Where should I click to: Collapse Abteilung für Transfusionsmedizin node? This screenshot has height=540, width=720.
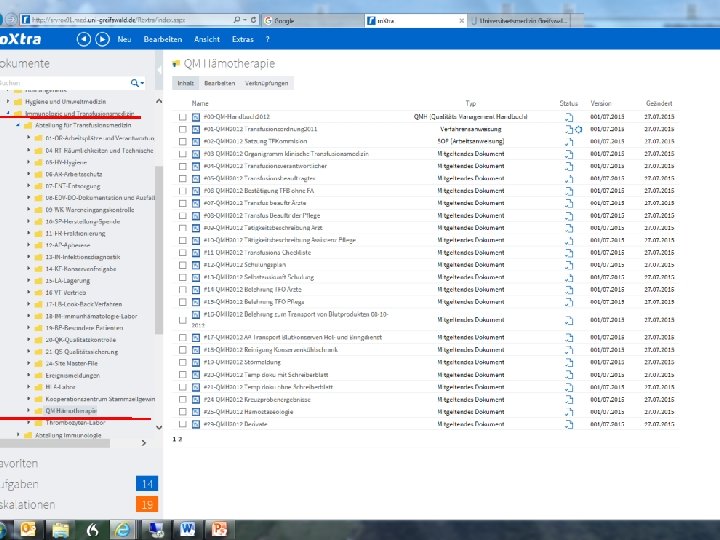(x=18, y=125)
